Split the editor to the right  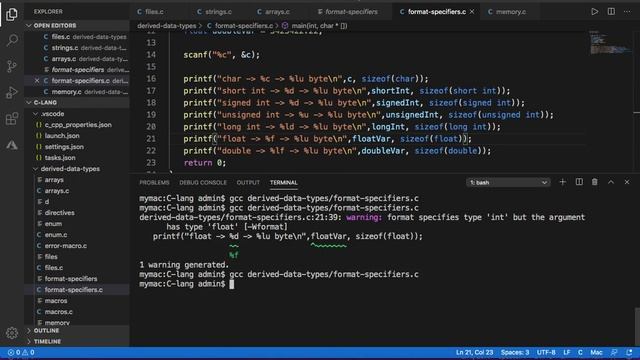pyautogui.click(x=611, y=12)
